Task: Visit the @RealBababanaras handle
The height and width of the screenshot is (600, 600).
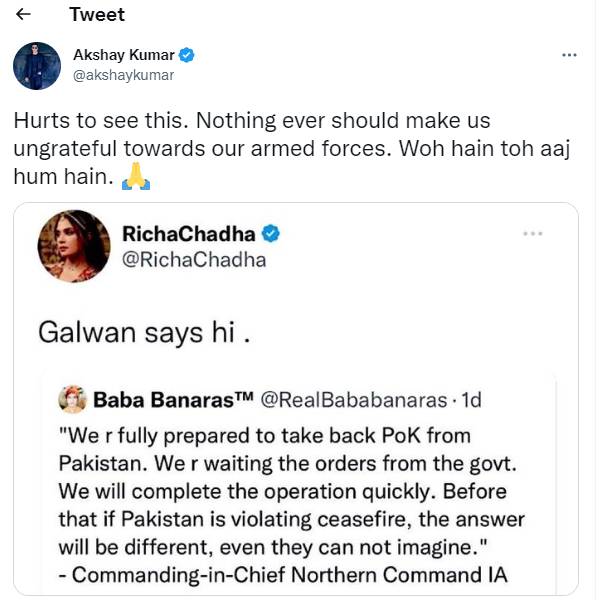Action: click(x=355, y=400)
